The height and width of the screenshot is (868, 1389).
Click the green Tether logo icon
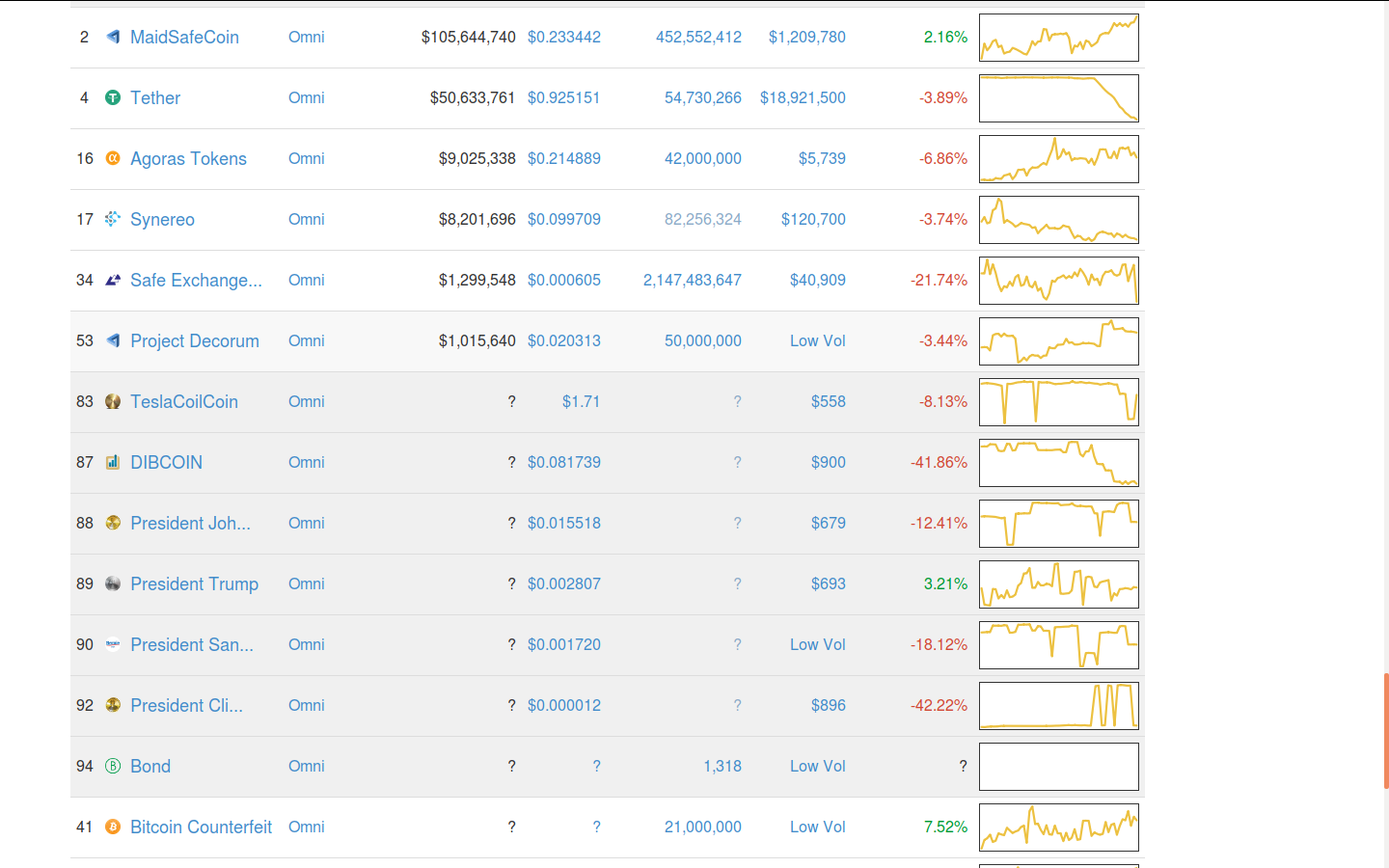click(113, 97)
